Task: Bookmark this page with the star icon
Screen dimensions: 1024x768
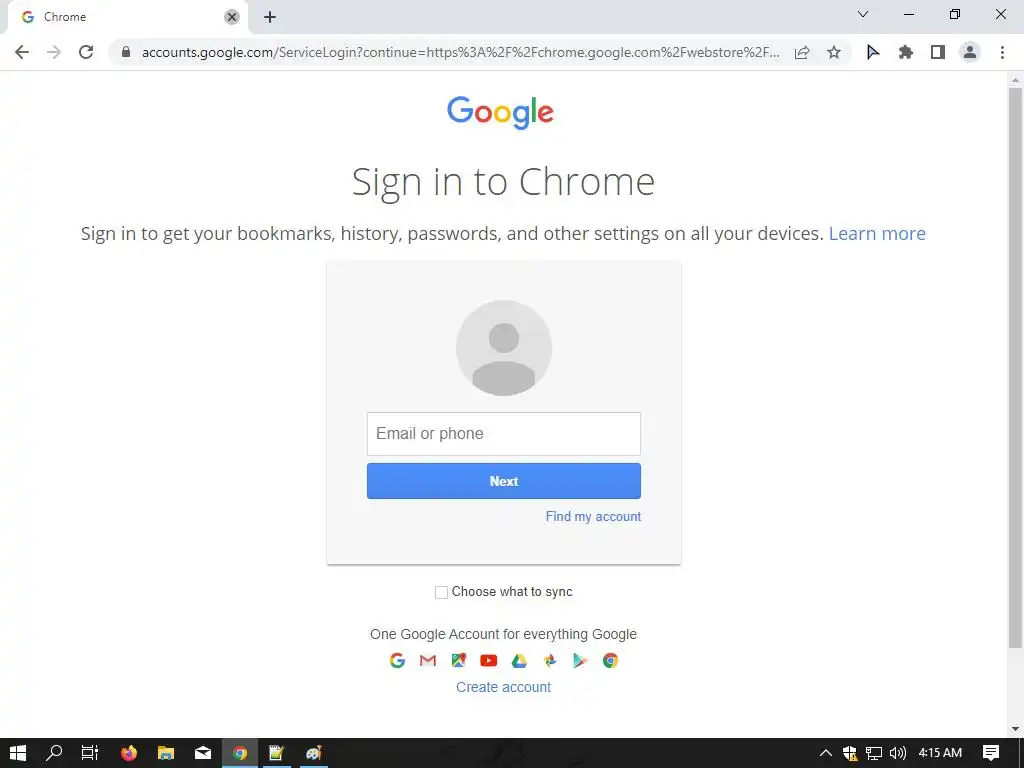Action: click(x=834, y=52)
